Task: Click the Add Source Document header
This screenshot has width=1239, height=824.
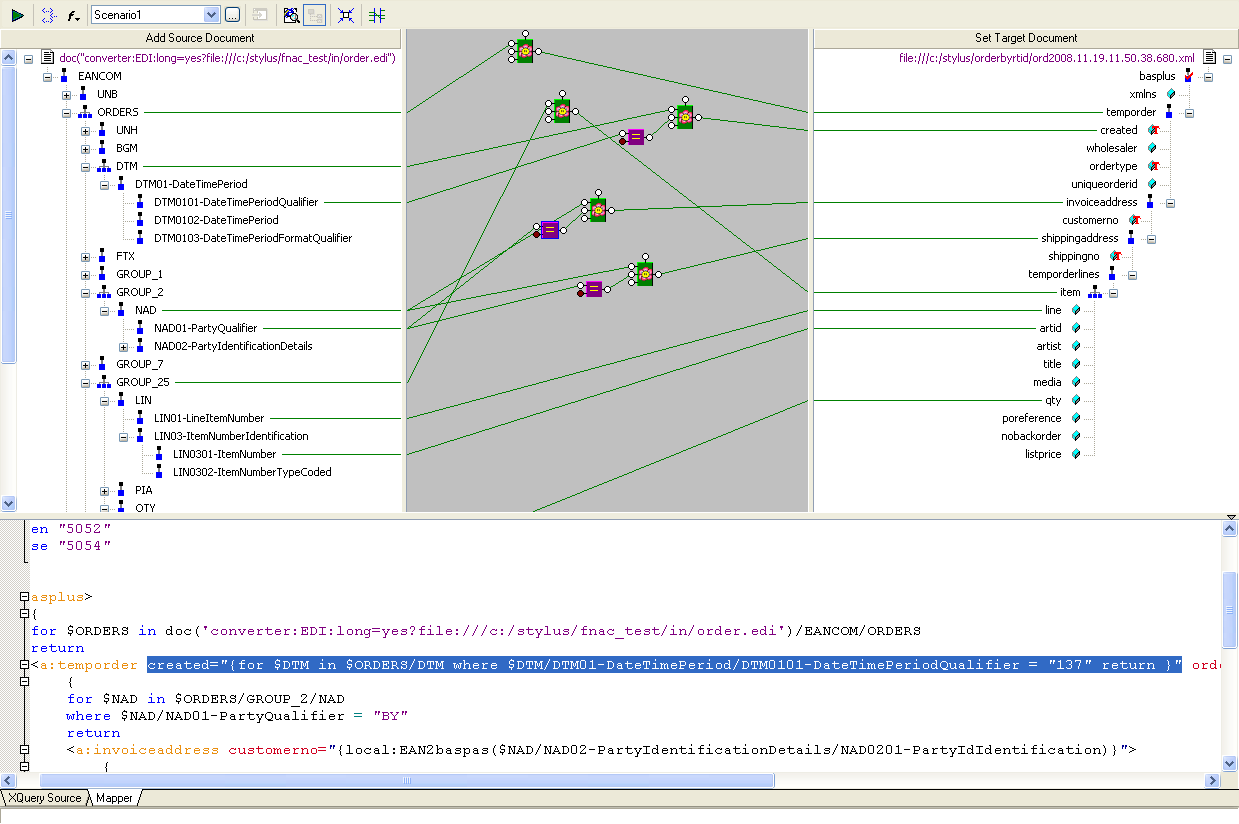Action: click(200, 38)
